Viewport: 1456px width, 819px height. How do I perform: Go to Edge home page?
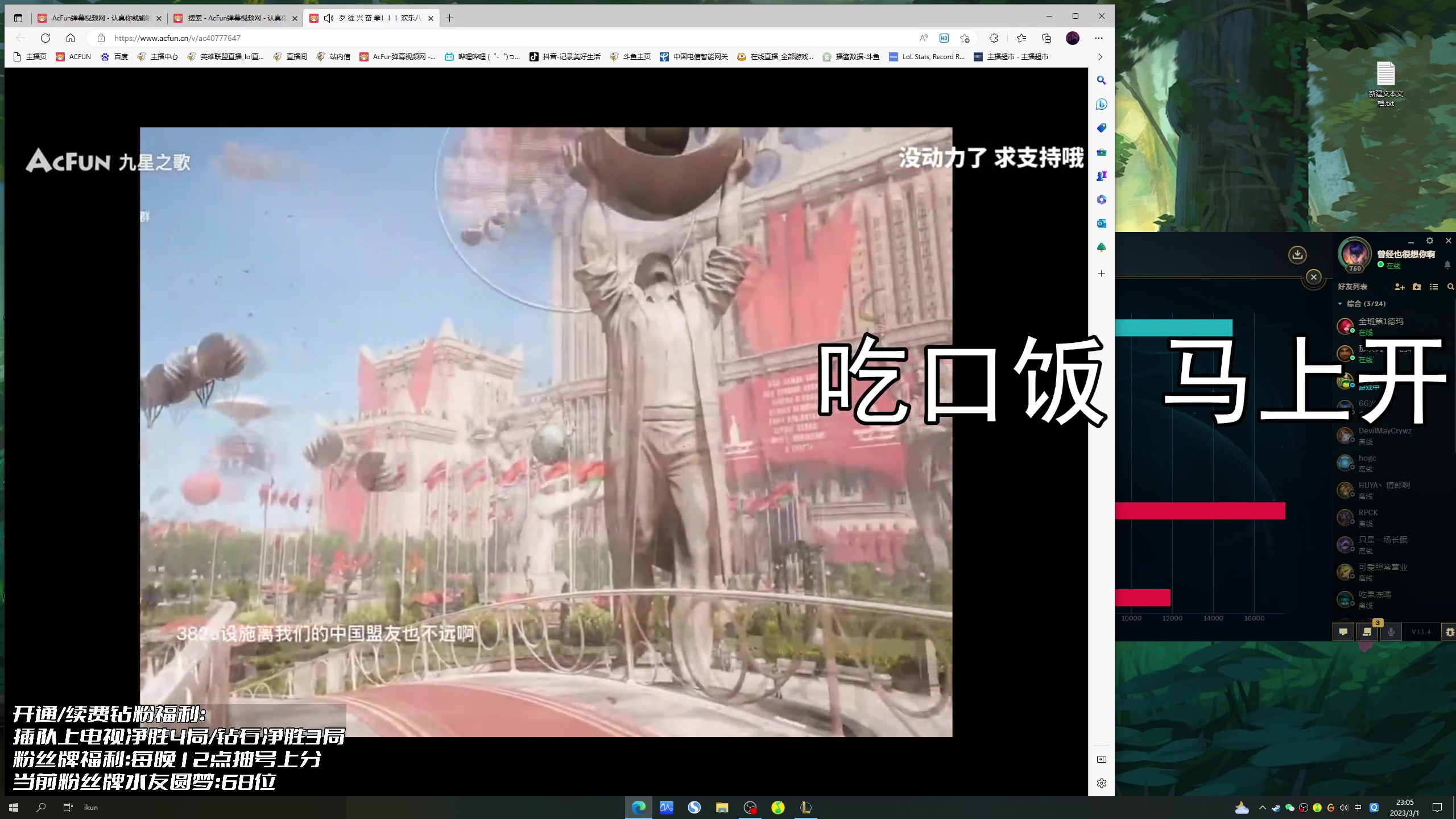tap(71, 38)
